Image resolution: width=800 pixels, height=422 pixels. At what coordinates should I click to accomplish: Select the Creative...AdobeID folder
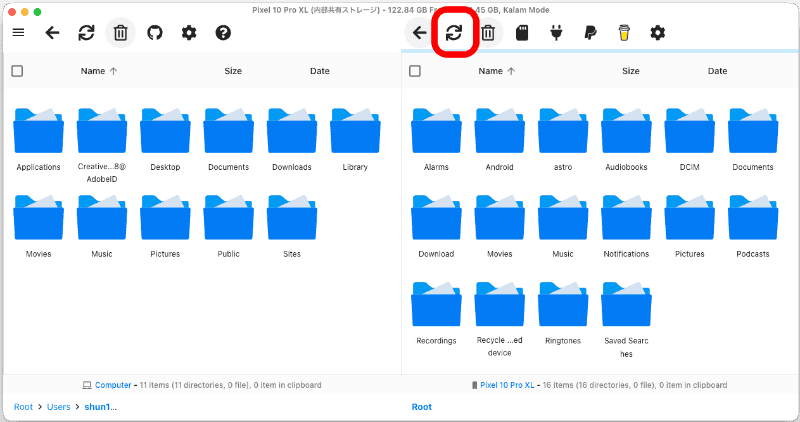(102, 131)
